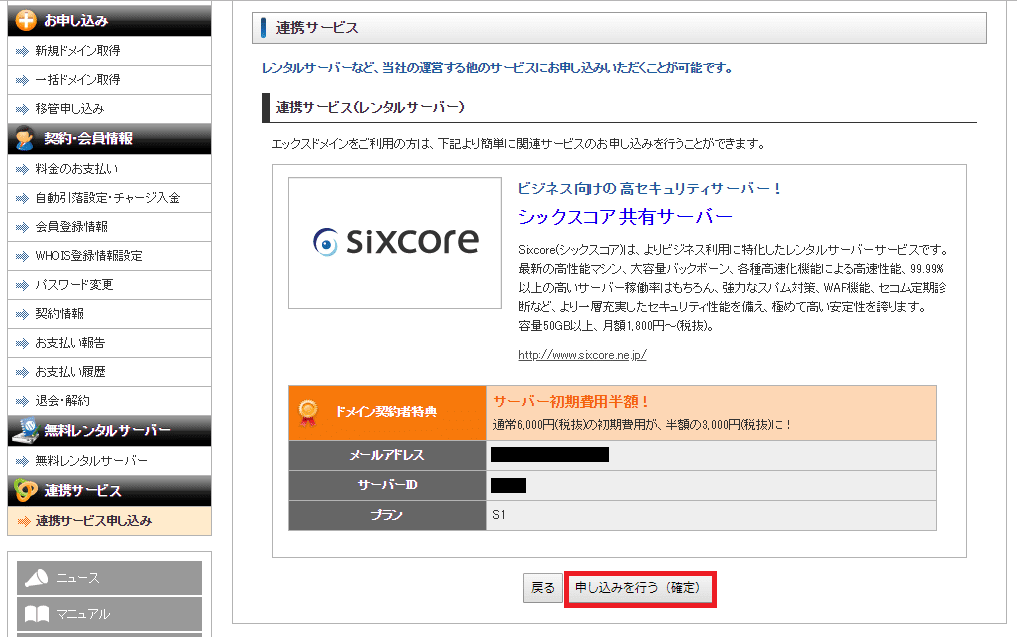This screenshot has width=1017, height=637.
Task: Click the 連携サービス header icon
Action: click(x=25, y=490)
